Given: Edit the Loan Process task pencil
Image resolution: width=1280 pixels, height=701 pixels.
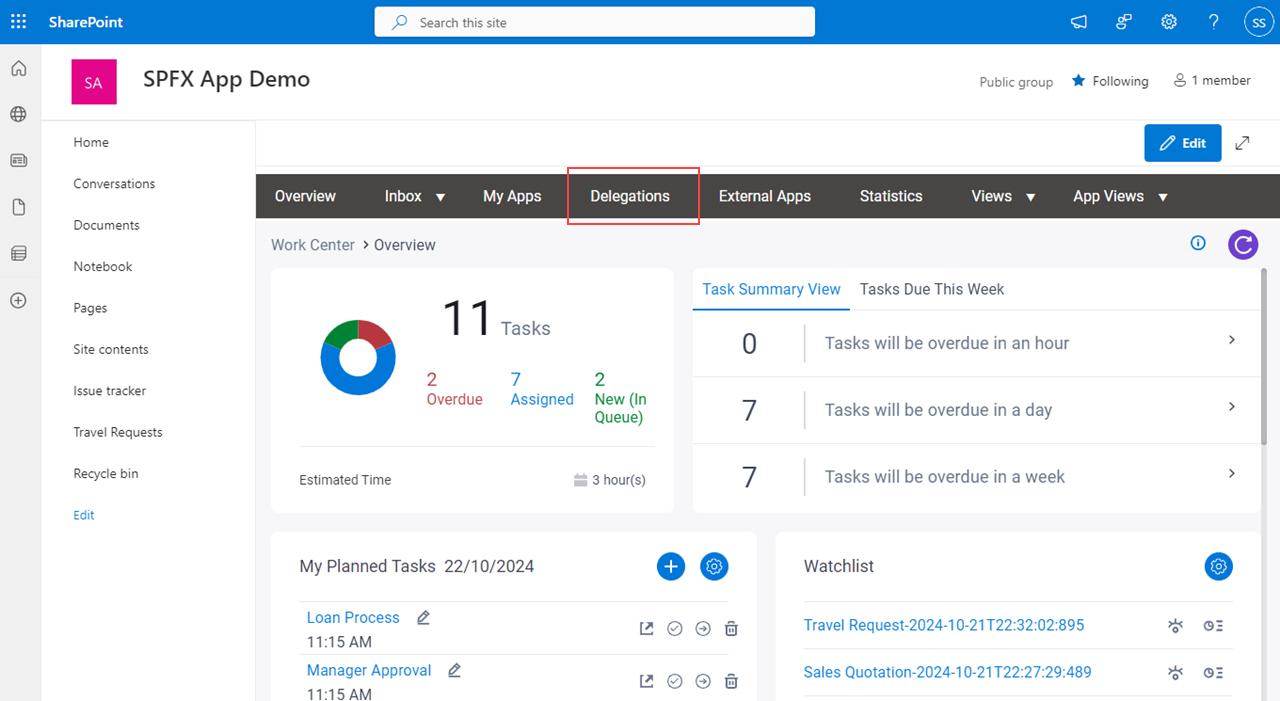Looking at the screenshot, I should click(x=423, y=618).
